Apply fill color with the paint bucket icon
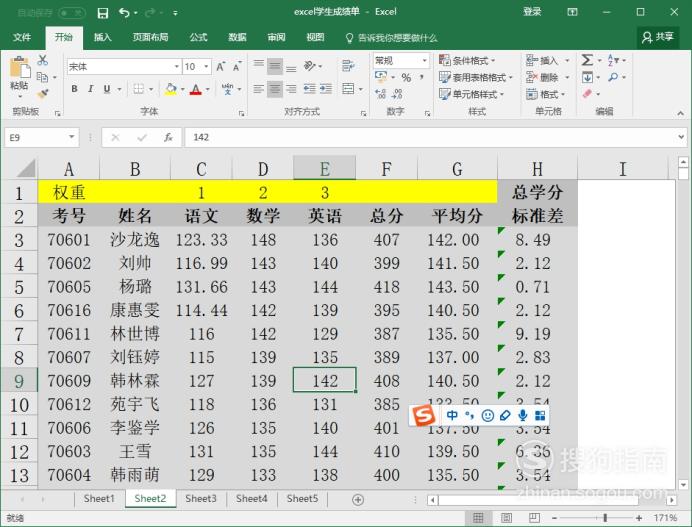Screen dimensions: 692x527 pyautogui.click(x=171, y=89)
